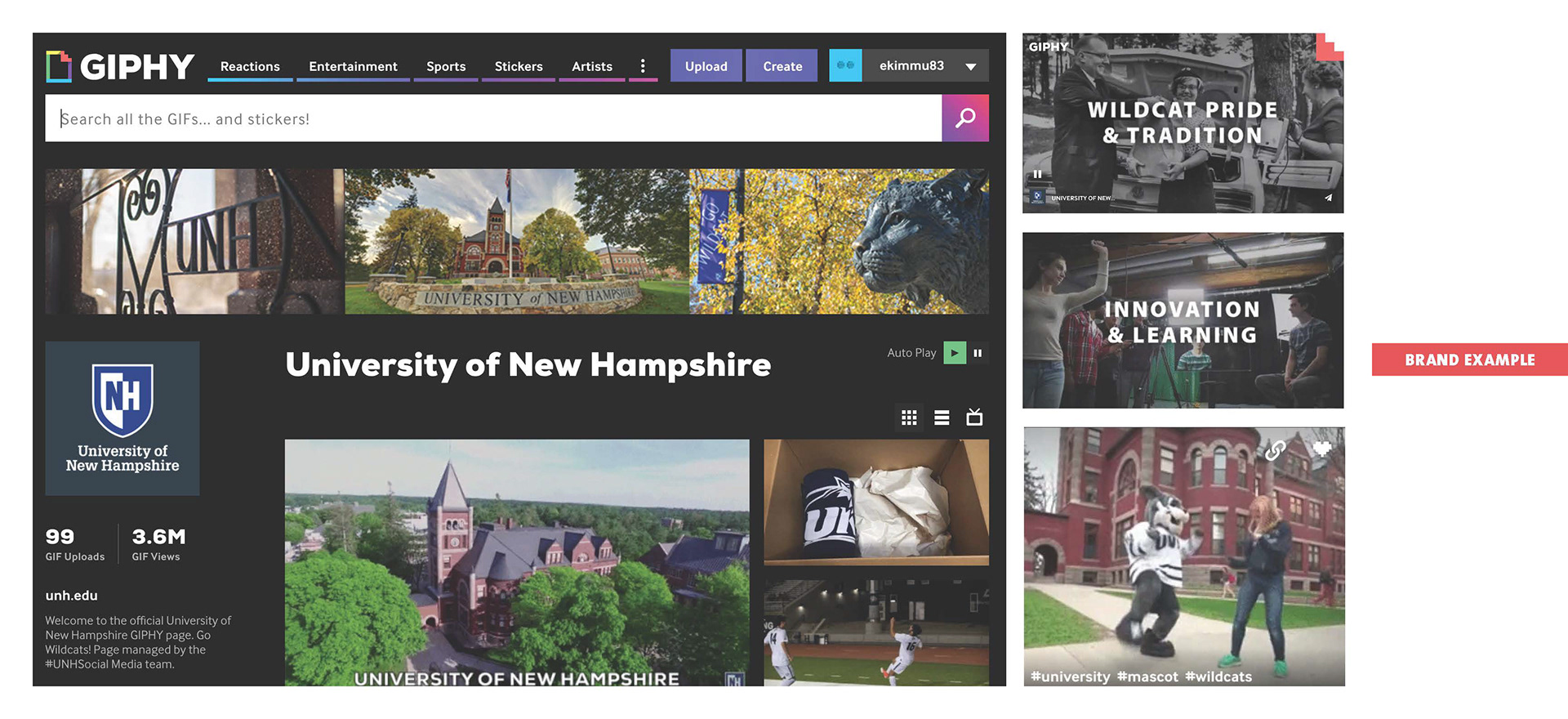This screenshot has width=1568, height=719.
Task: Click the GIPHY watermark on Wildcat Pride GIF
Action: click(x=1049, y=47)
